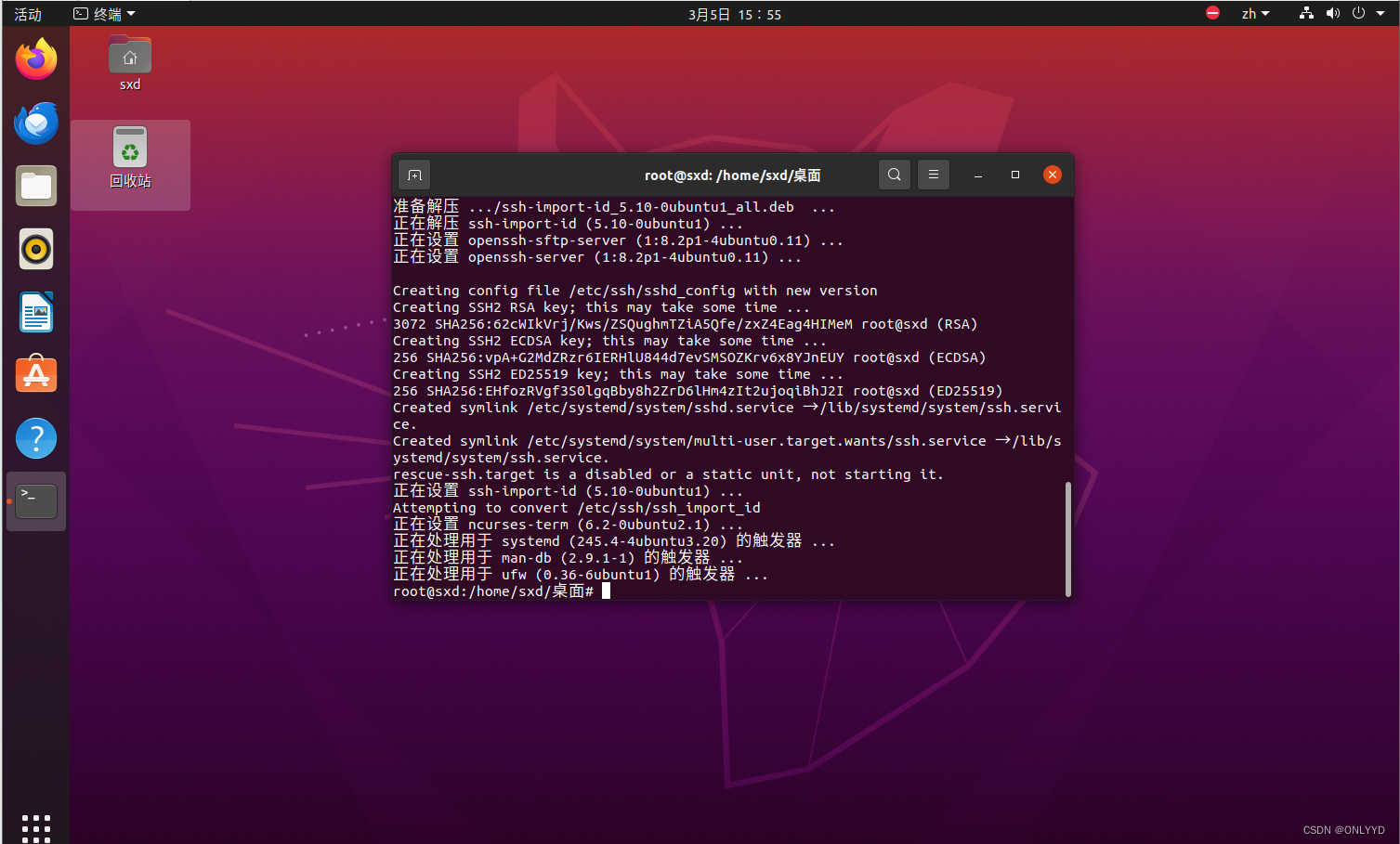Open the clock and calendar panel

click(x=734, y=14)
